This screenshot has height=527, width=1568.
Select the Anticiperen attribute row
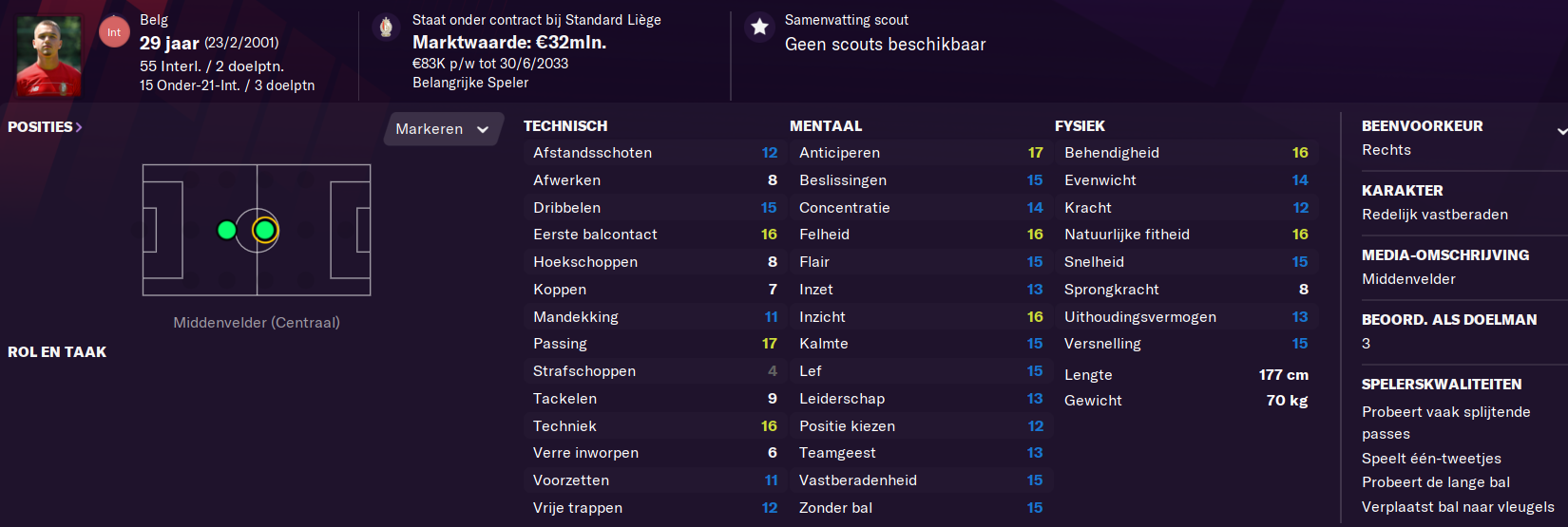[x=921, y=153]
